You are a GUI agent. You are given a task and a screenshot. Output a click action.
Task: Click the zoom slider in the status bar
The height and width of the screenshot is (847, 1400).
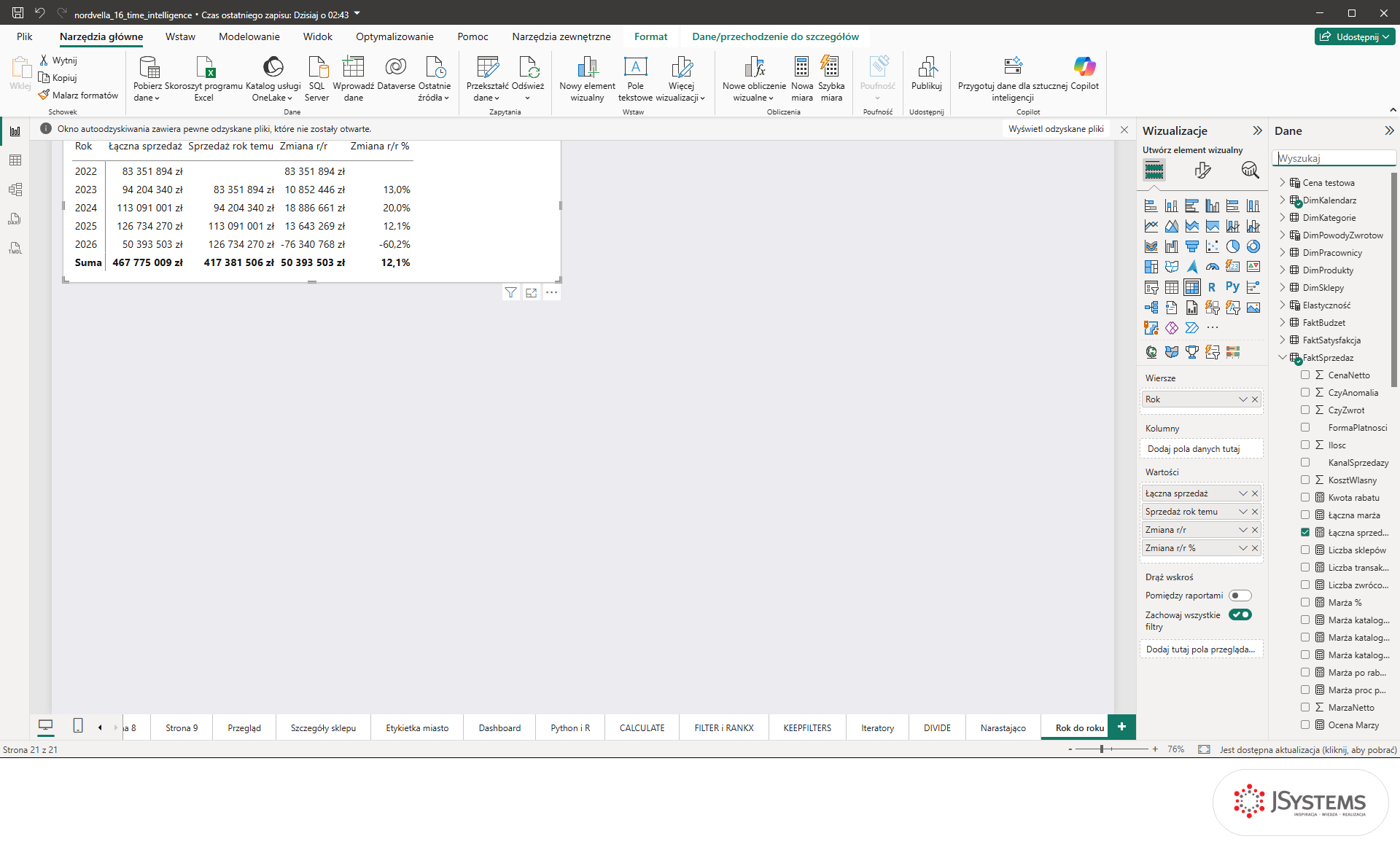coord(1113,749)
